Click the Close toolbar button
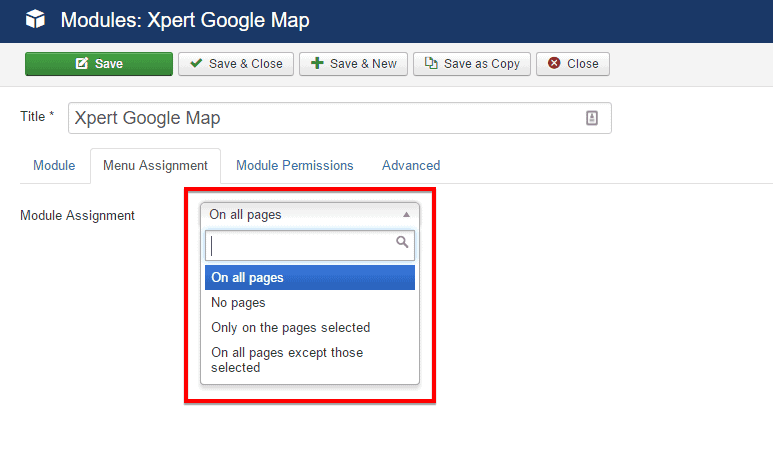Screen dimensions: 773x449 572,64
